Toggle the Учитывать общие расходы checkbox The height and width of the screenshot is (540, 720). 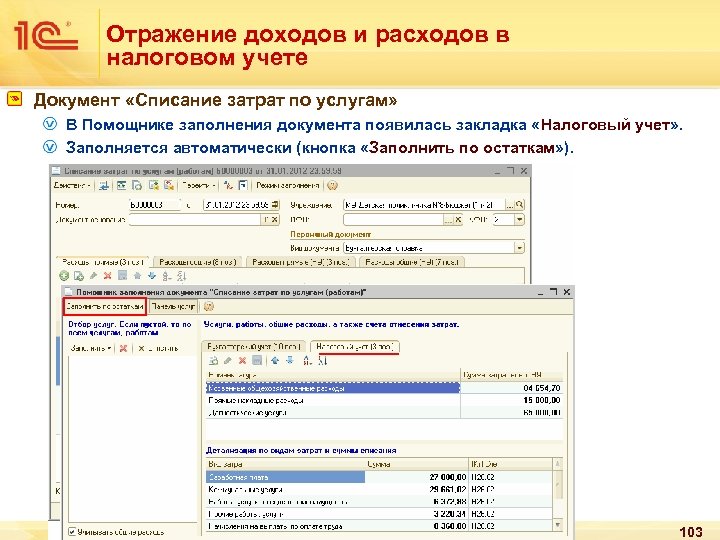72,532
